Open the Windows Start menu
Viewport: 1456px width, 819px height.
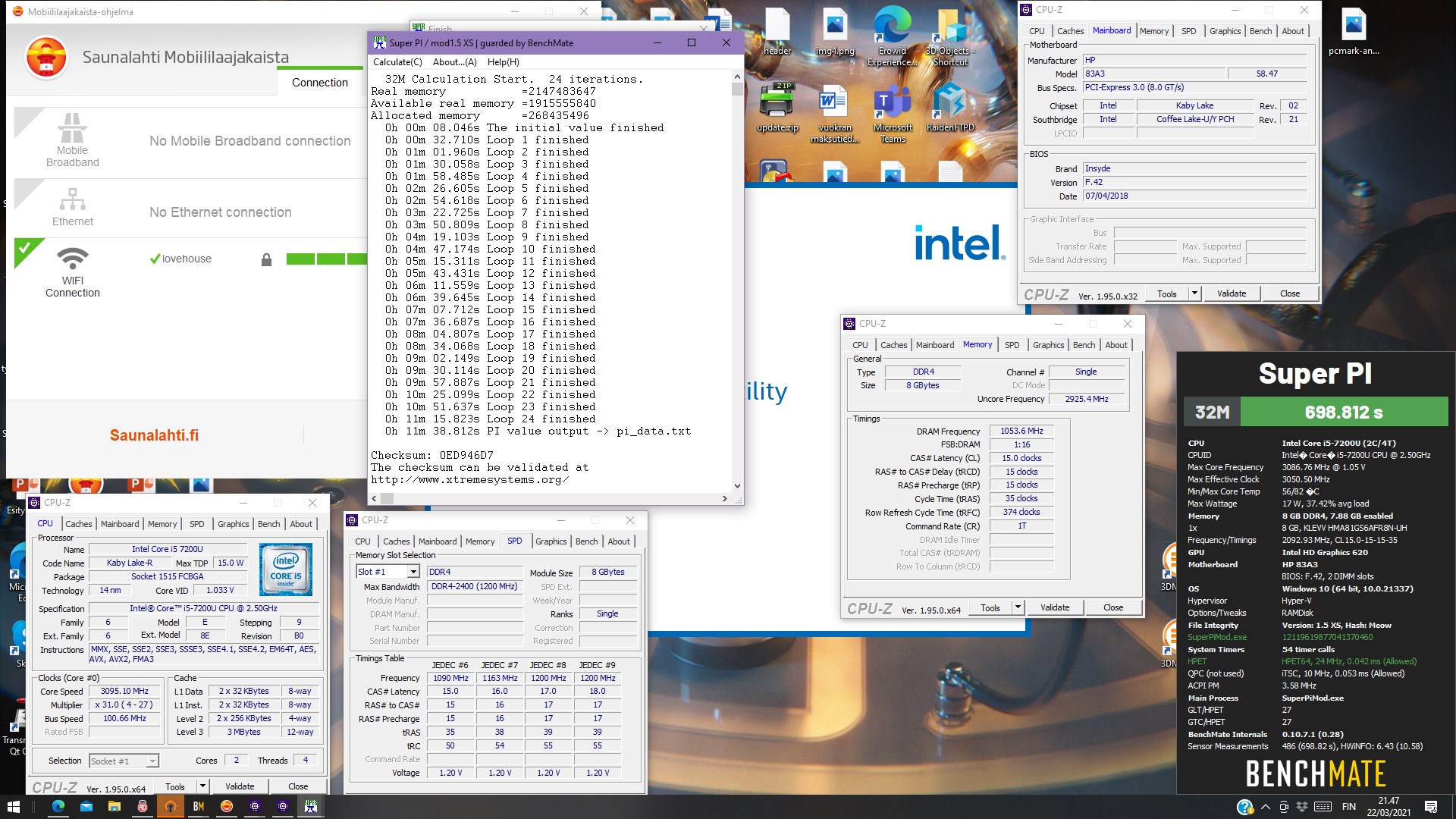click(13, 806)
